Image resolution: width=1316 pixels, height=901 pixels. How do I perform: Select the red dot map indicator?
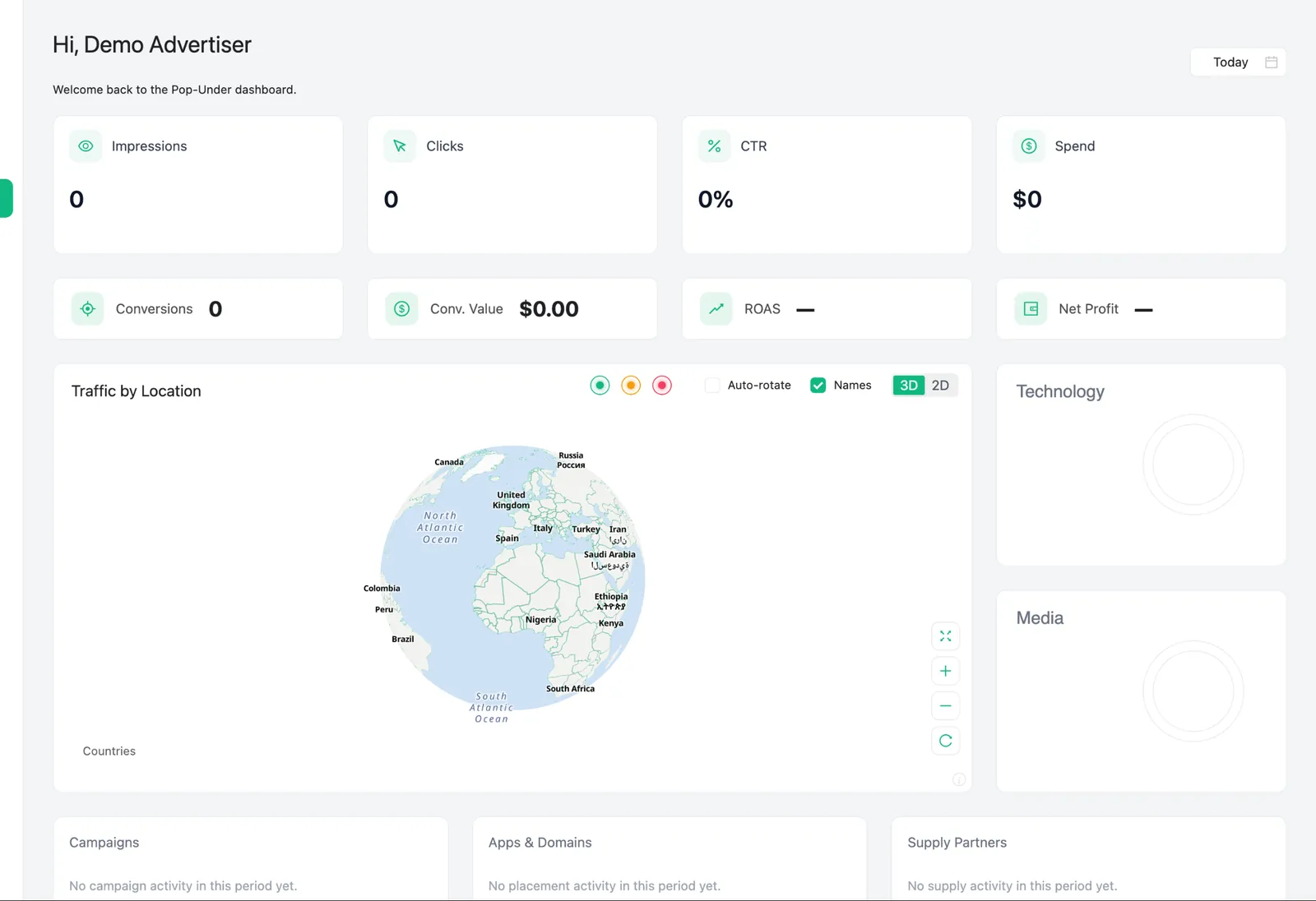click(662, 386)
